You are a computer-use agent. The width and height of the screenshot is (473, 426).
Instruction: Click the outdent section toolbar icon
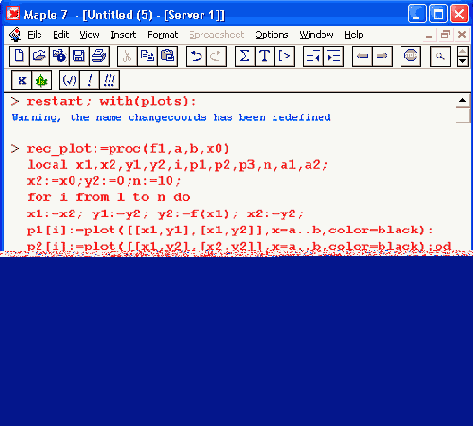coord(313,56)
